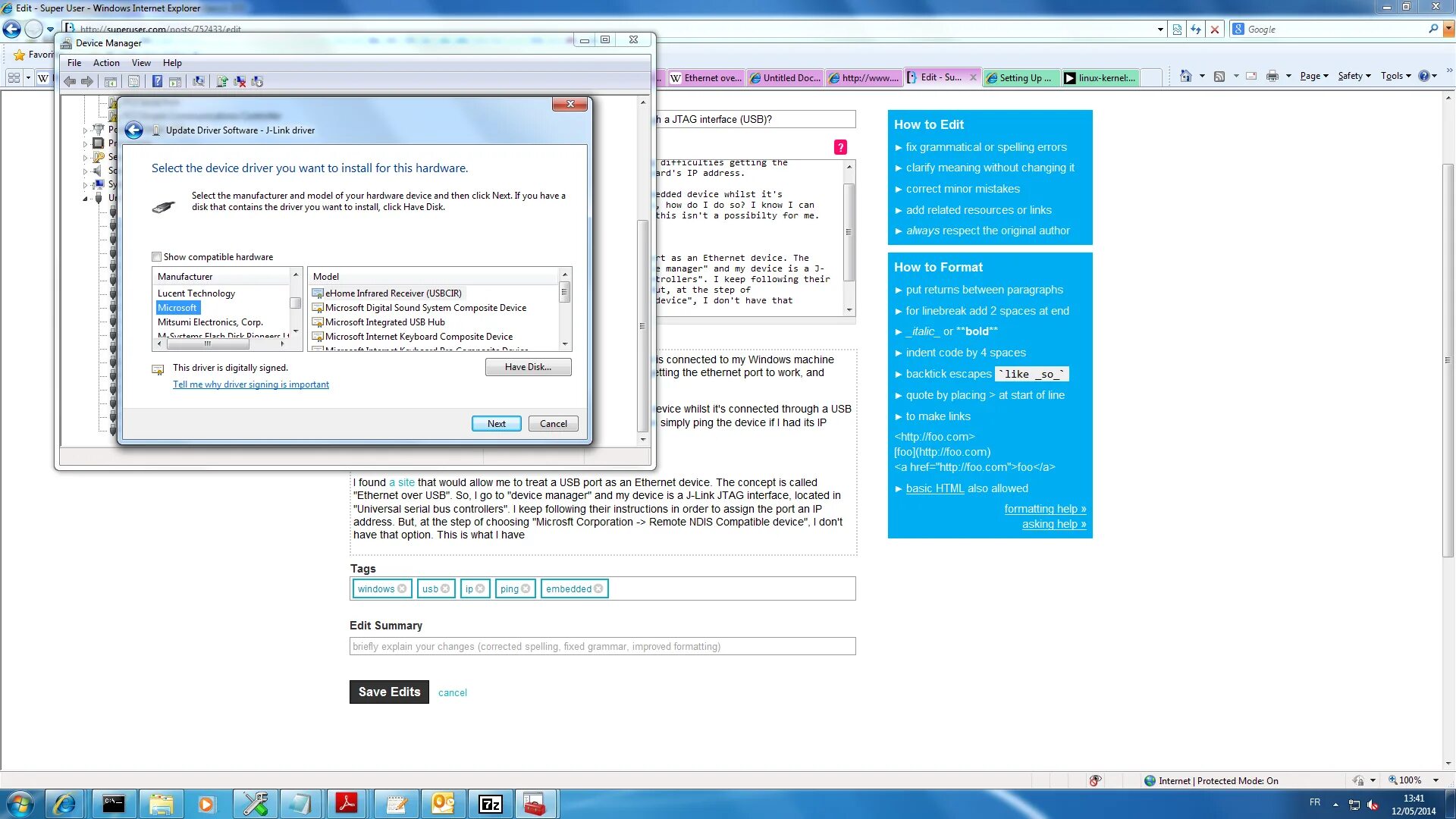1456x819 pixels.
Task: Click the show/hide console tree icon
Action: click(x=111, y=81)
